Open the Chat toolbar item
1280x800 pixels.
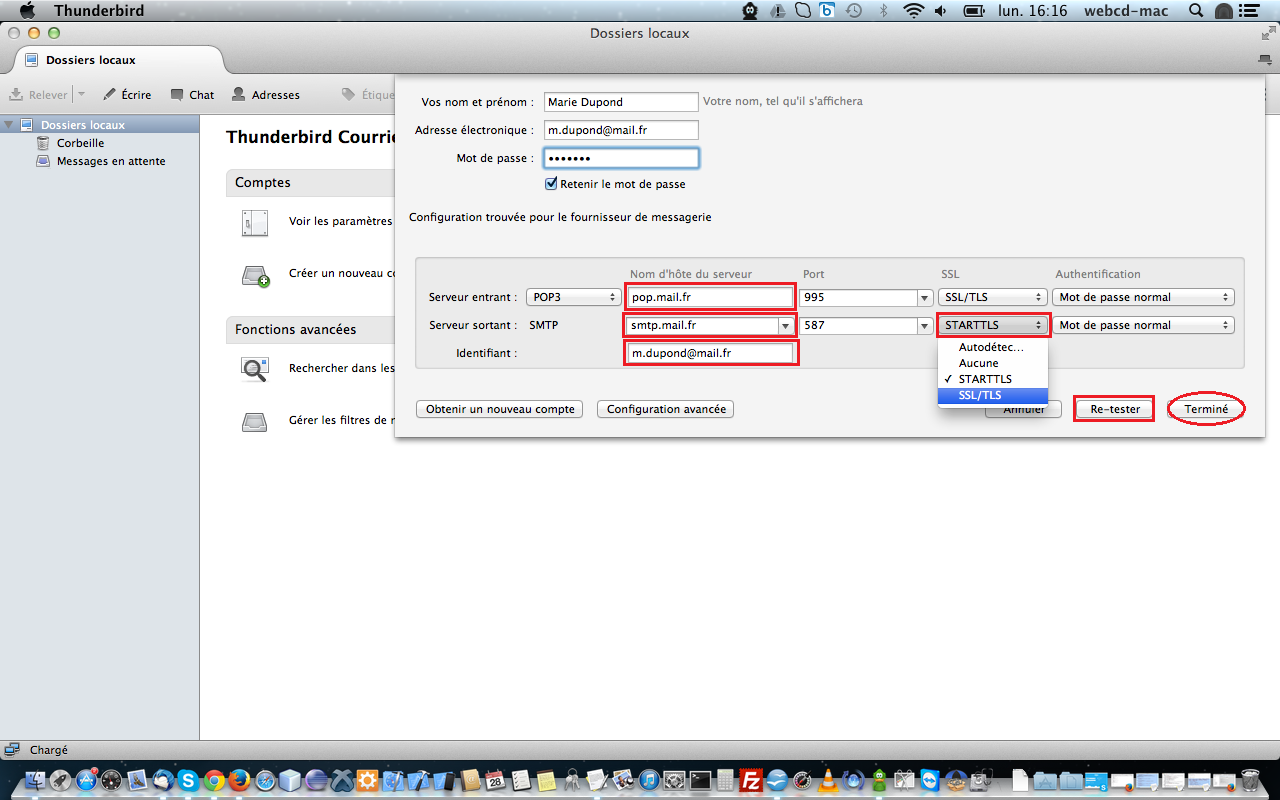point(192,95)
